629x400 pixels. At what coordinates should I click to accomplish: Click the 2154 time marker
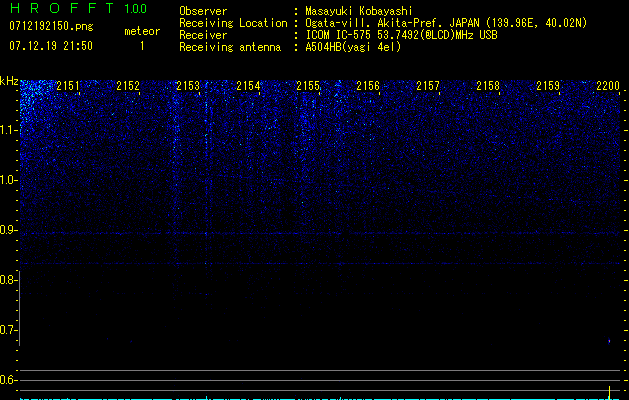tap(248, 86)
